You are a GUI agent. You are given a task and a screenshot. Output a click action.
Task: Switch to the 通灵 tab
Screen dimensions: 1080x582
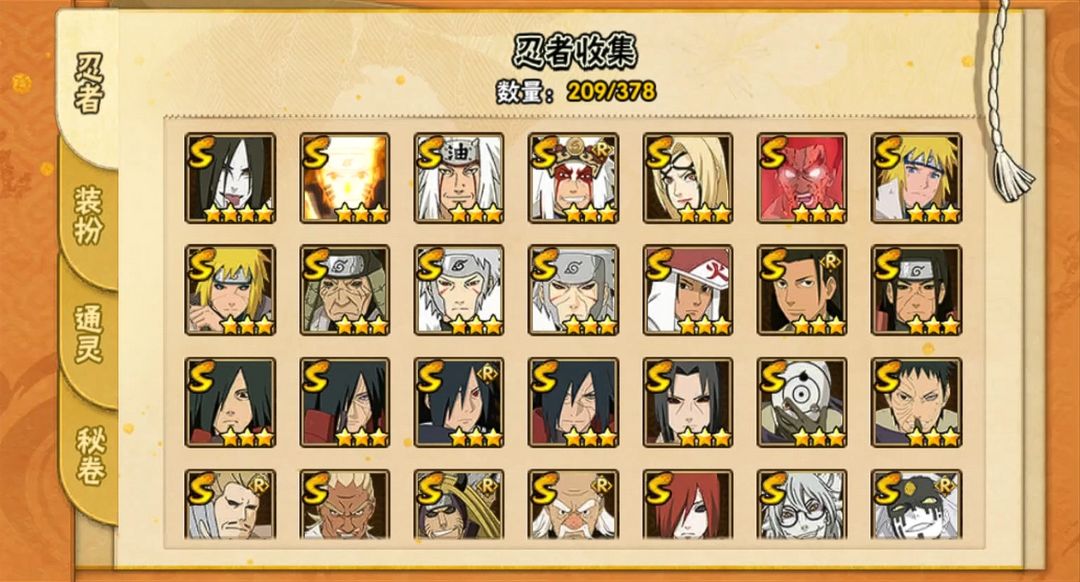pos(88,333)
